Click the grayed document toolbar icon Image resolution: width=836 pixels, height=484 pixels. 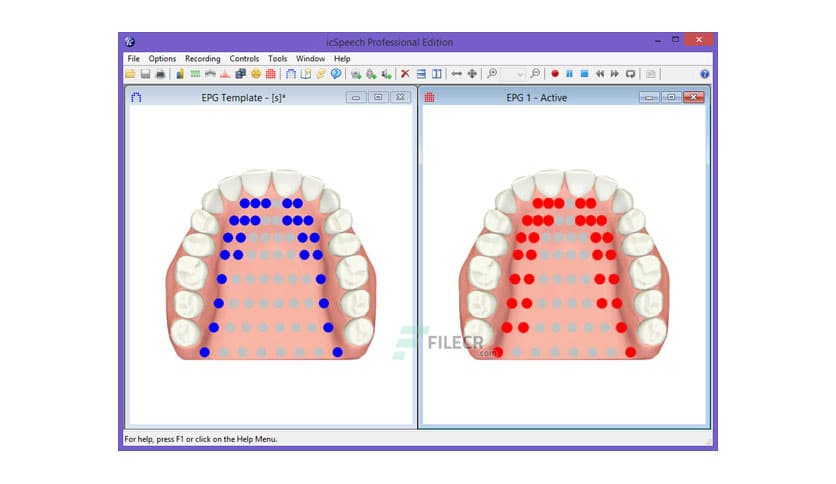(x=650, y=74)
